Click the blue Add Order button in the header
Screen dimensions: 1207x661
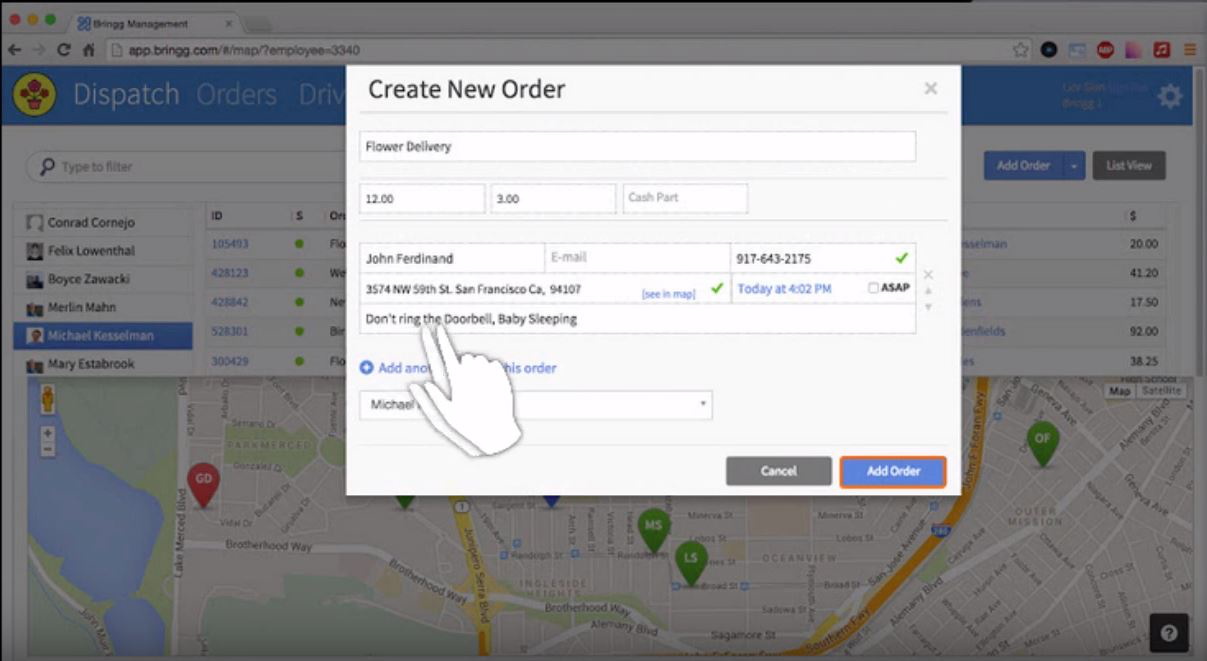click(1023, 166)
